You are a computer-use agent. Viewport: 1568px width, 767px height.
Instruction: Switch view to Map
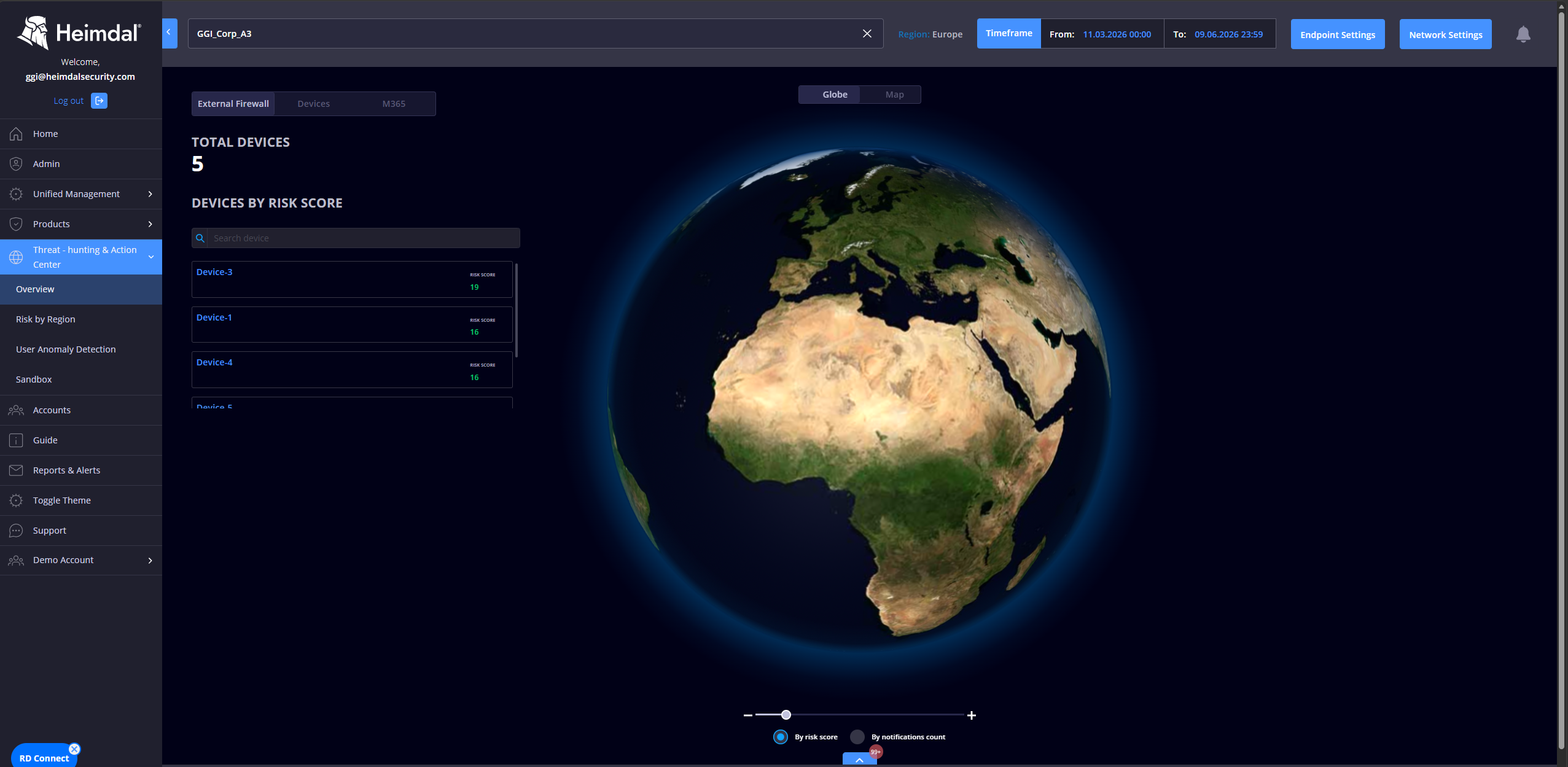click(x=890, y=95)
